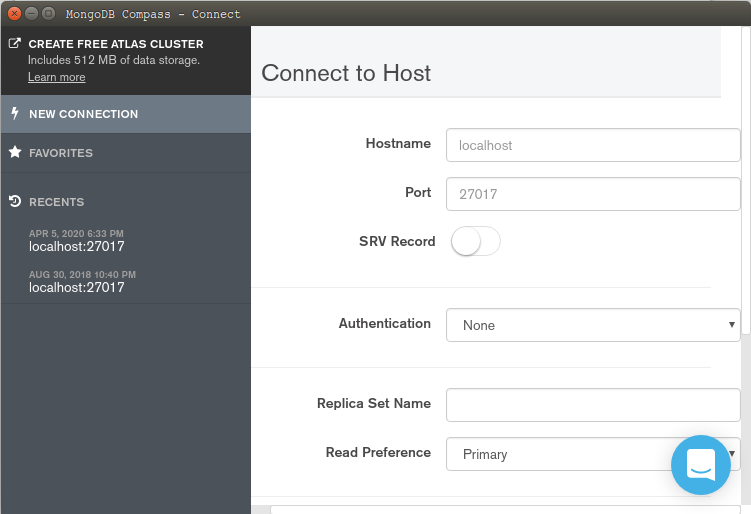Click the Read Preference label
751x514 pixels.
coord(378,453)
